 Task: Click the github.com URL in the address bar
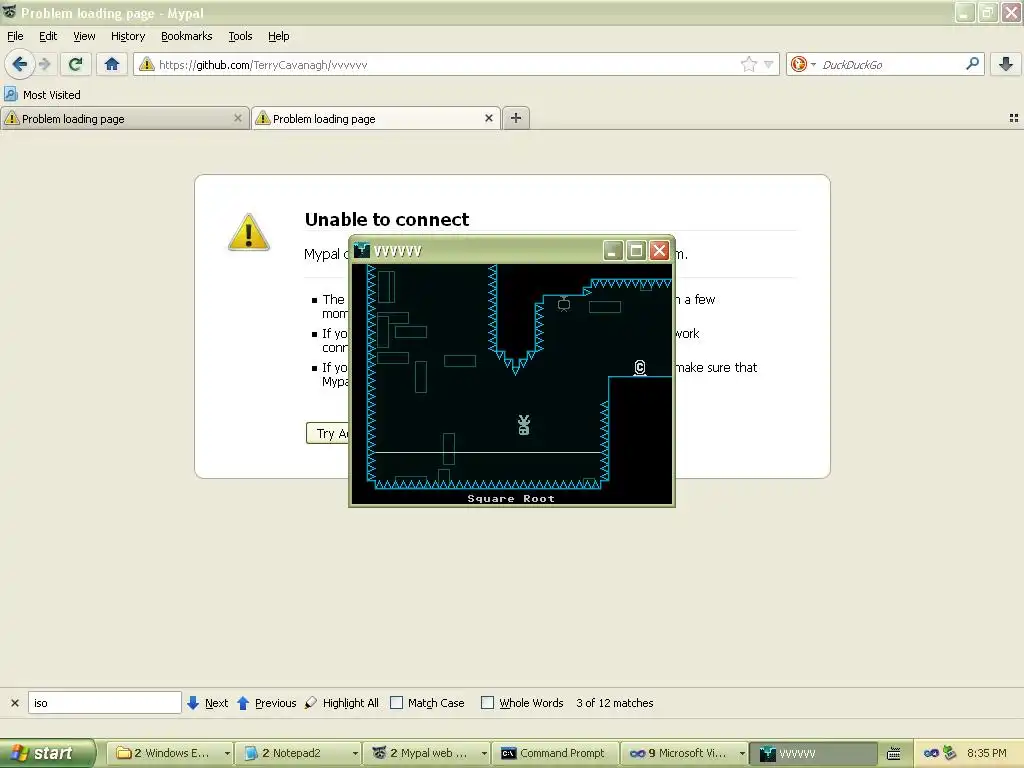263,65
